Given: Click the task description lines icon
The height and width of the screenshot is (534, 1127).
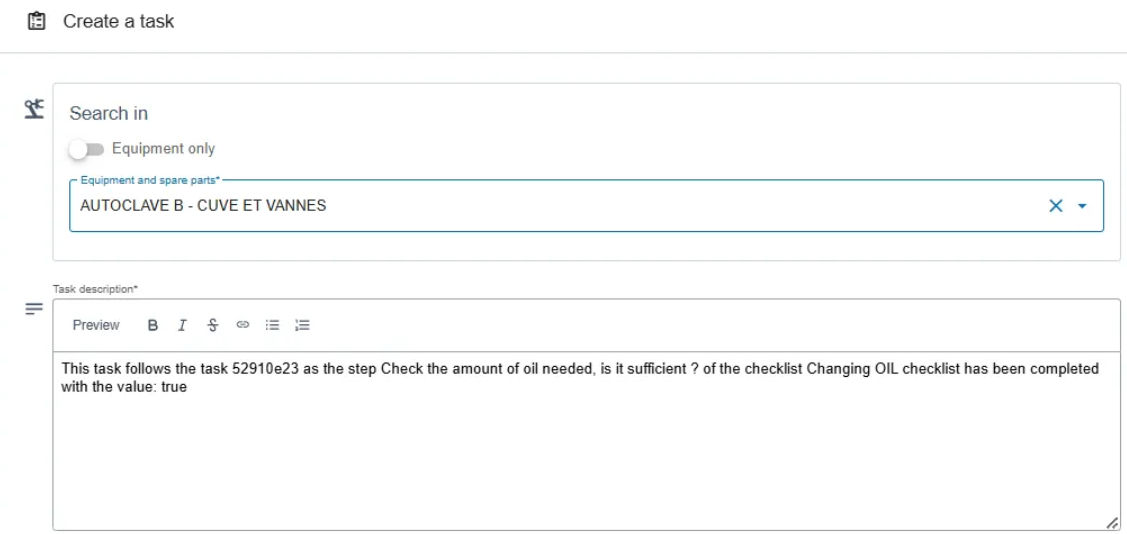Looking at the screenshot, I should click(34, 309).
